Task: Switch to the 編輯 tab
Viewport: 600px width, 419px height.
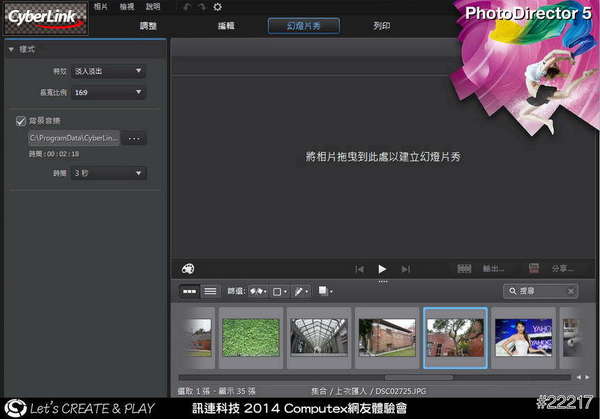Action: tap(227, 26)
